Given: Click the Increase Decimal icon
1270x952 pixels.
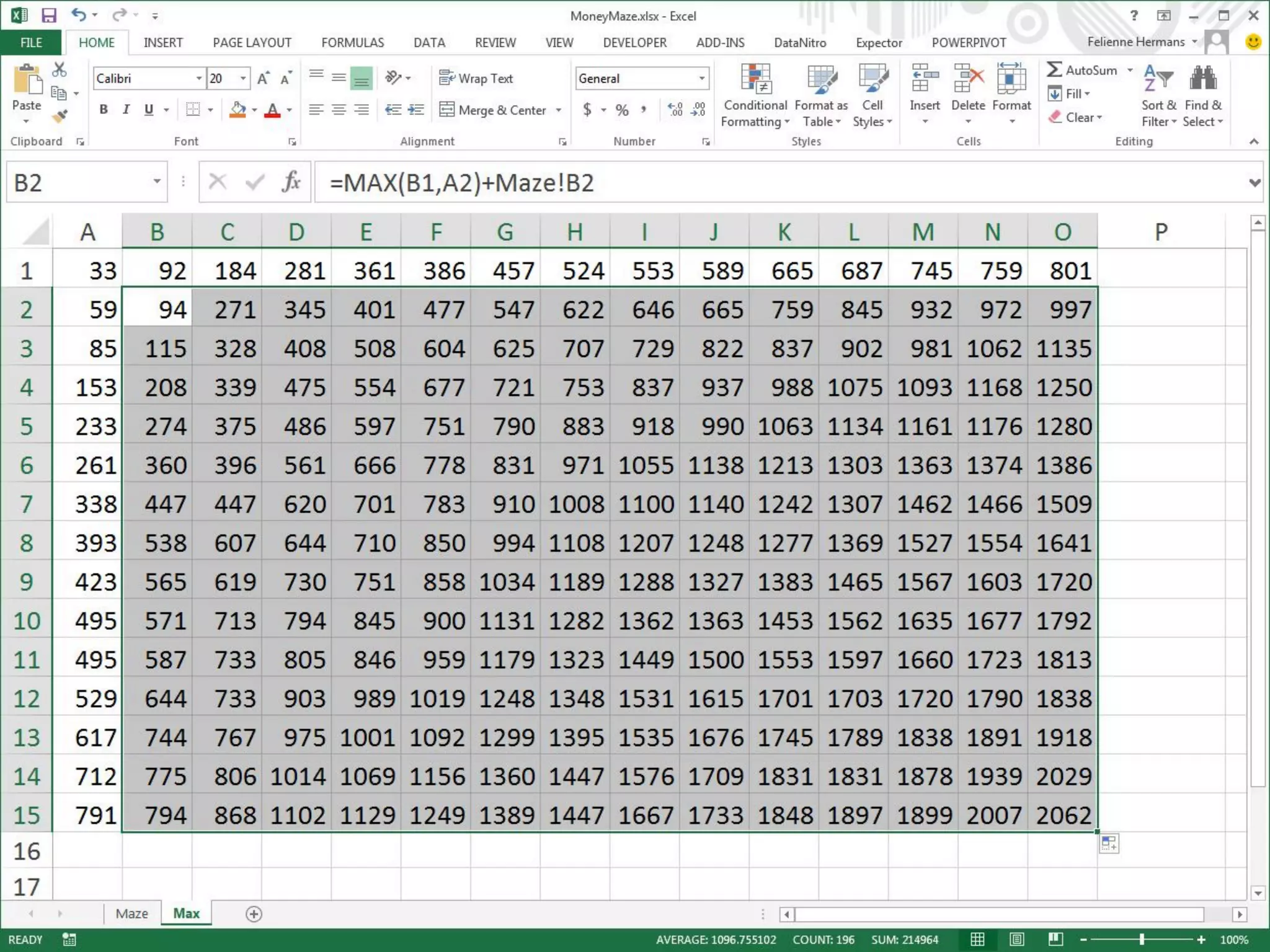Looking at the screenshot, I should (x=675, y=110).
